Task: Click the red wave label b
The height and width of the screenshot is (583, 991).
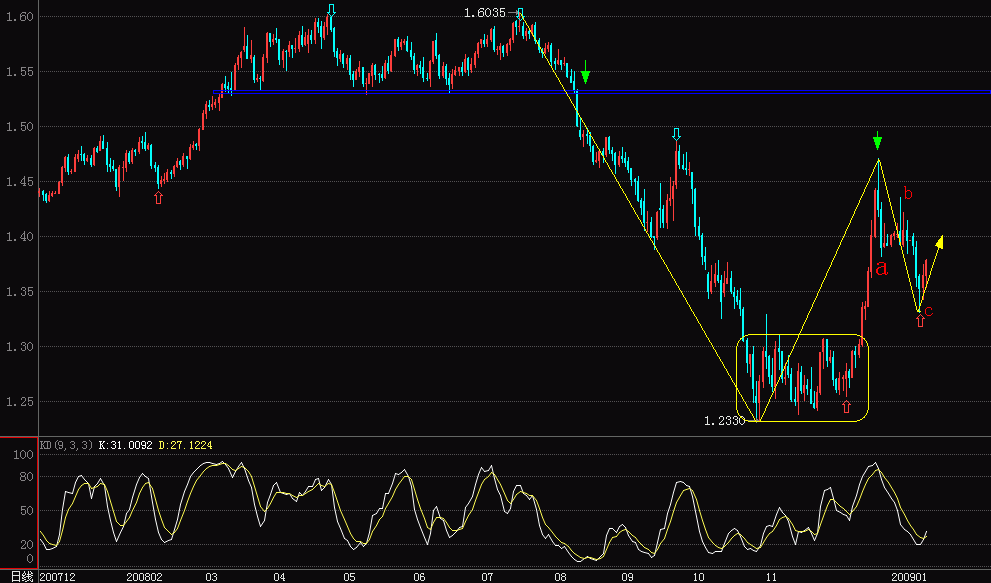Action: pyautogui.click(x=906, y=190)
